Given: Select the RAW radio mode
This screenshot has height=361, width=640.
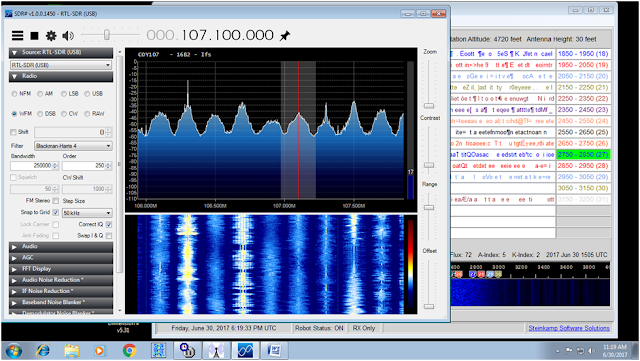Looking at the screenshot, I should pyautogui.click(x=87, y=114).
